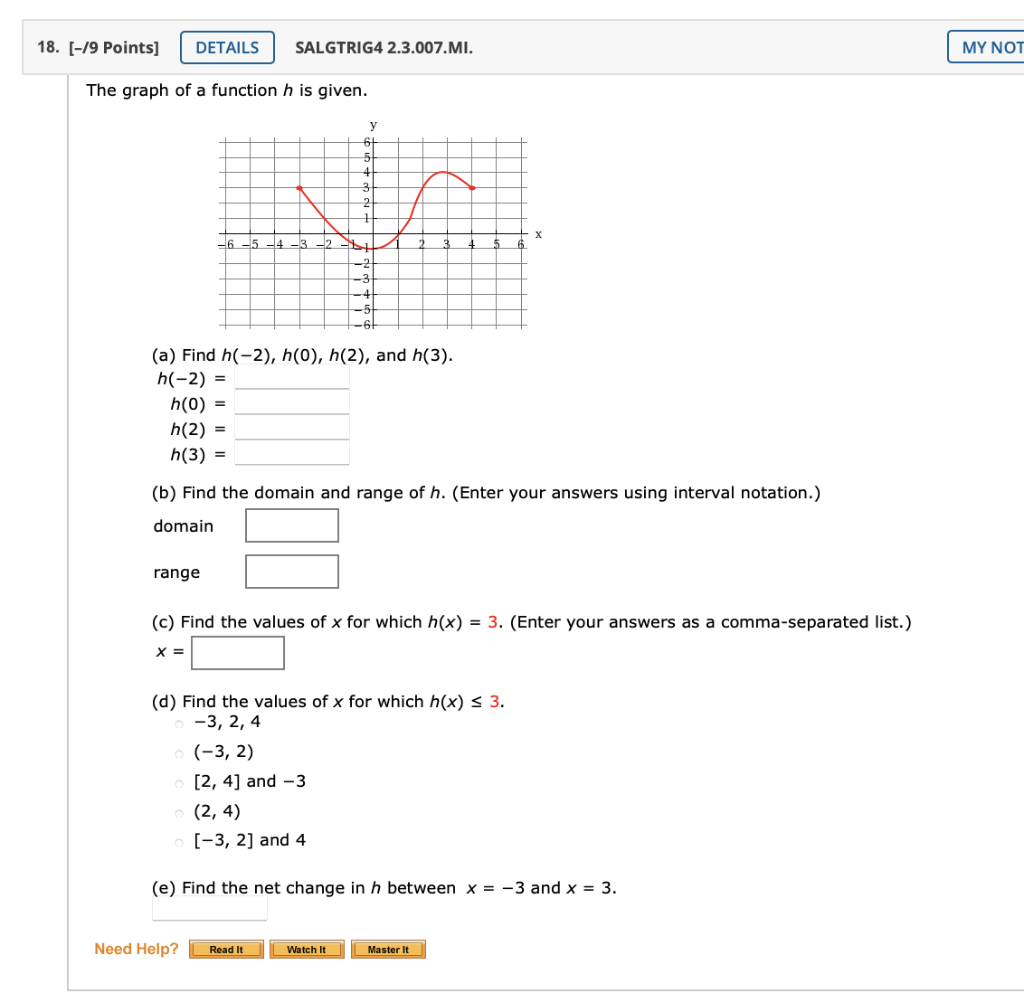This screenshot has height=993, width=1024.
Task: Open MY NOTES
Action: click(990, 47)
